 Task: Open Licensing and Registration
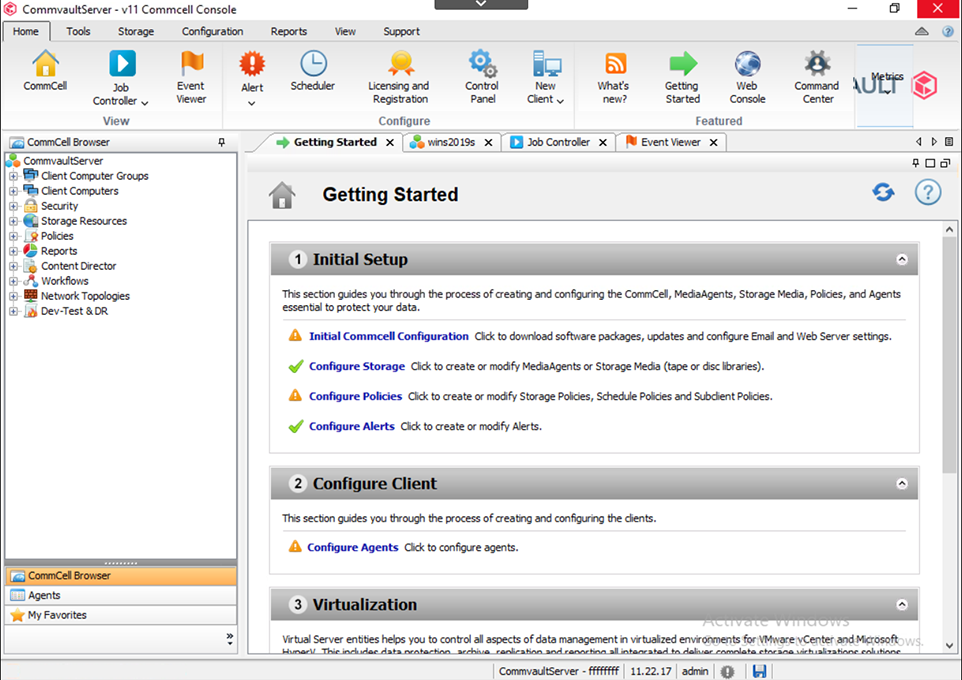(x=400, y=77)
